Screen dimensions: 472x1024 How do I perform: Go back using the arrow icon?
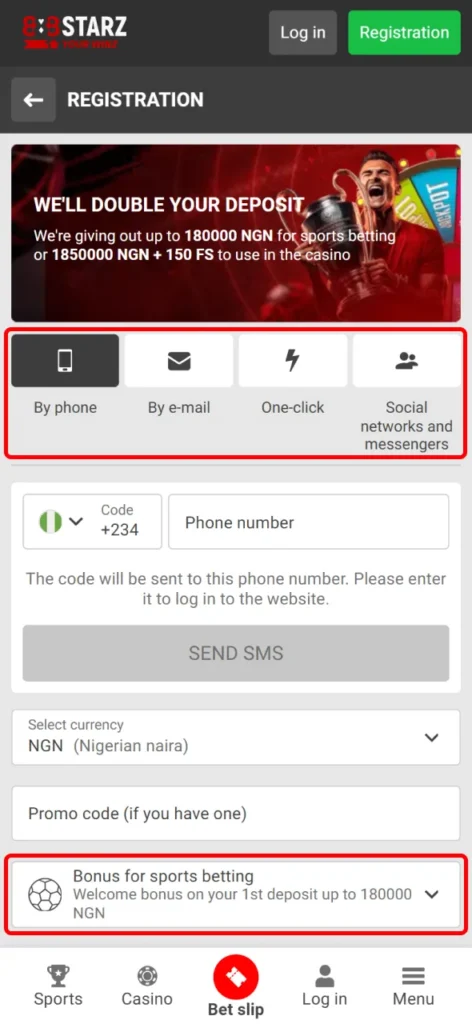pos(33,99)
